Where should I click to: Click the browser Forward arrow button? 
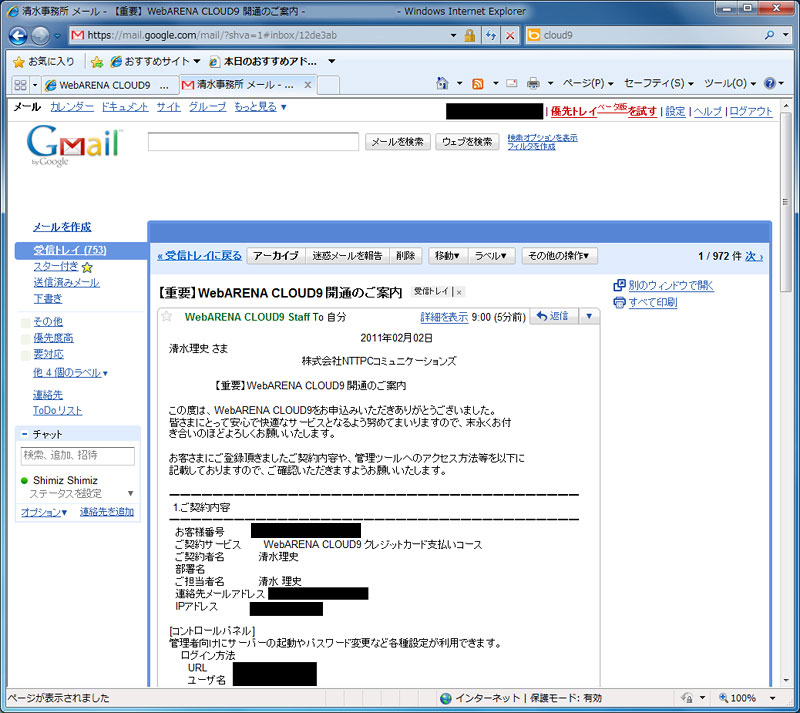pos(40,35)
